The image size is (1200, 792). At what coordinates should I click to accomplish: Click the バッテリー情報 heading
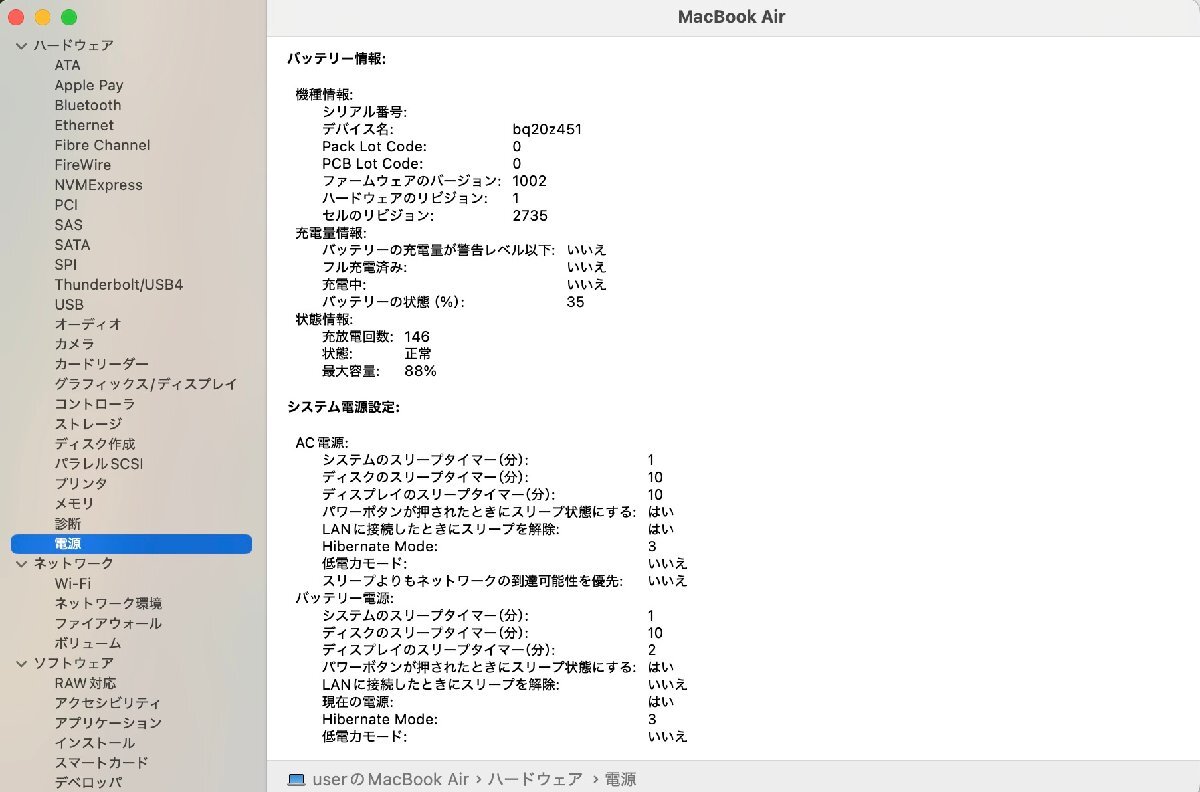(336, 59)
